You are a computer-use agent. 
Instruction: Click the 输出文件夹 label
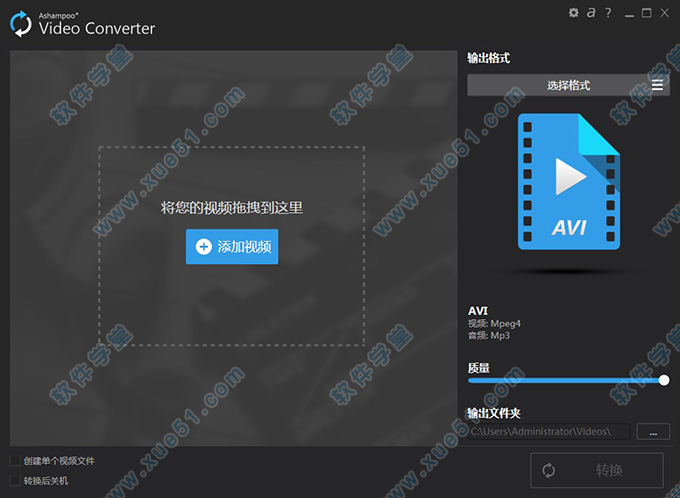tap(494, 413)
